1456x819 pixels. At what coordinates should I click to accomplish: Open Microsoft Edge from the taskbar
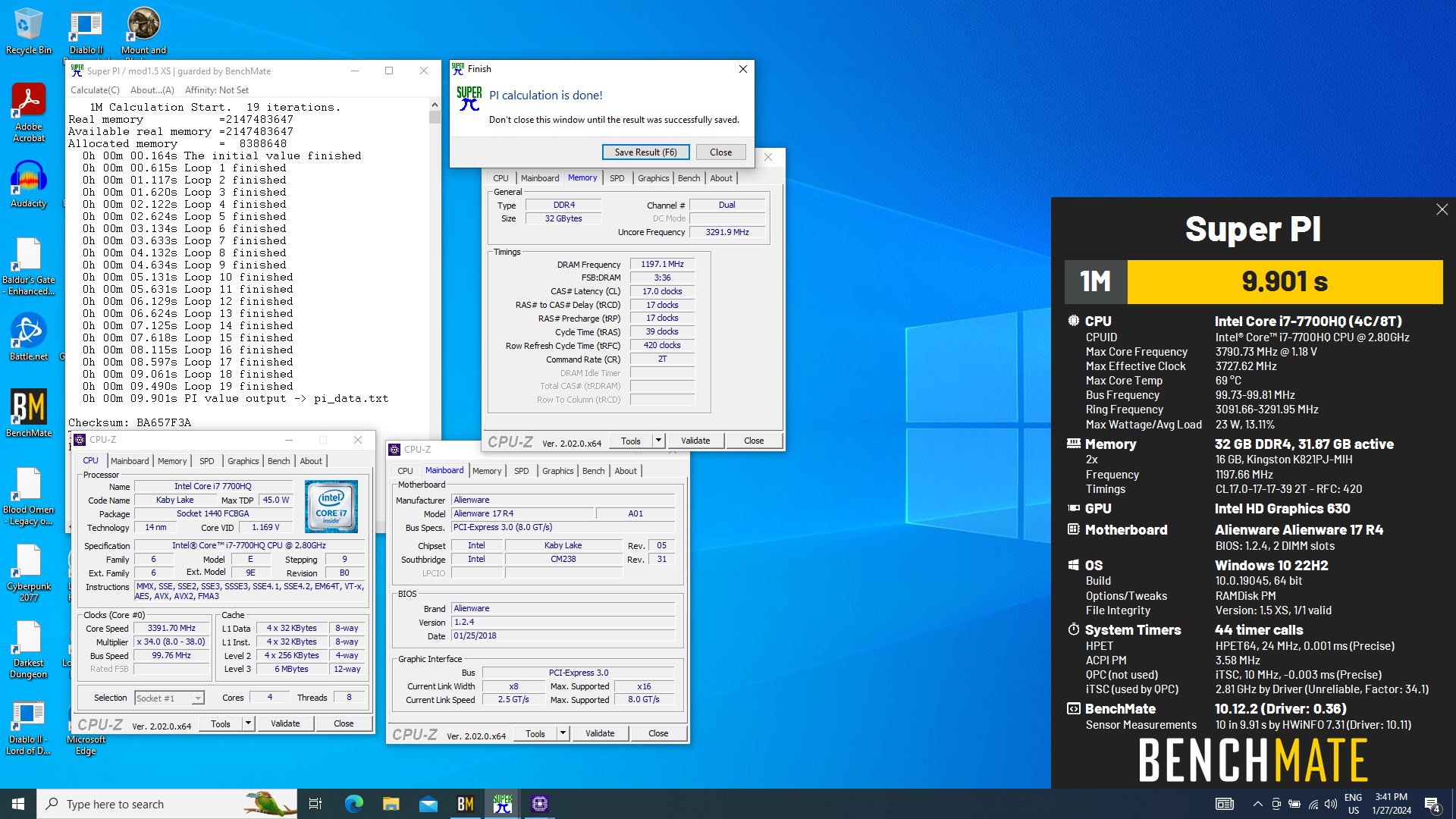pyautogui.click(x=353, y=804)
